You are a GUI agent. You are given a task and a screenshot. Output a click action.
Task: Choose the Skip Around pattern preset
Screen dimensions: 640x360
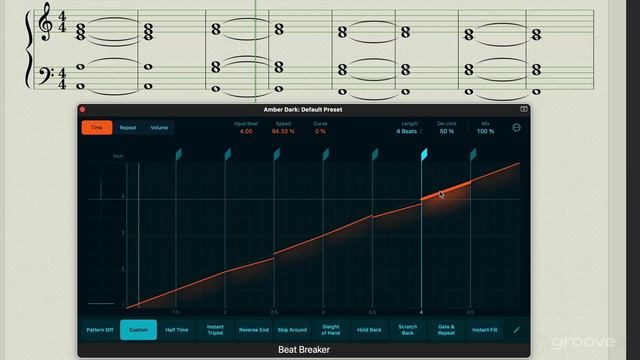292,330
